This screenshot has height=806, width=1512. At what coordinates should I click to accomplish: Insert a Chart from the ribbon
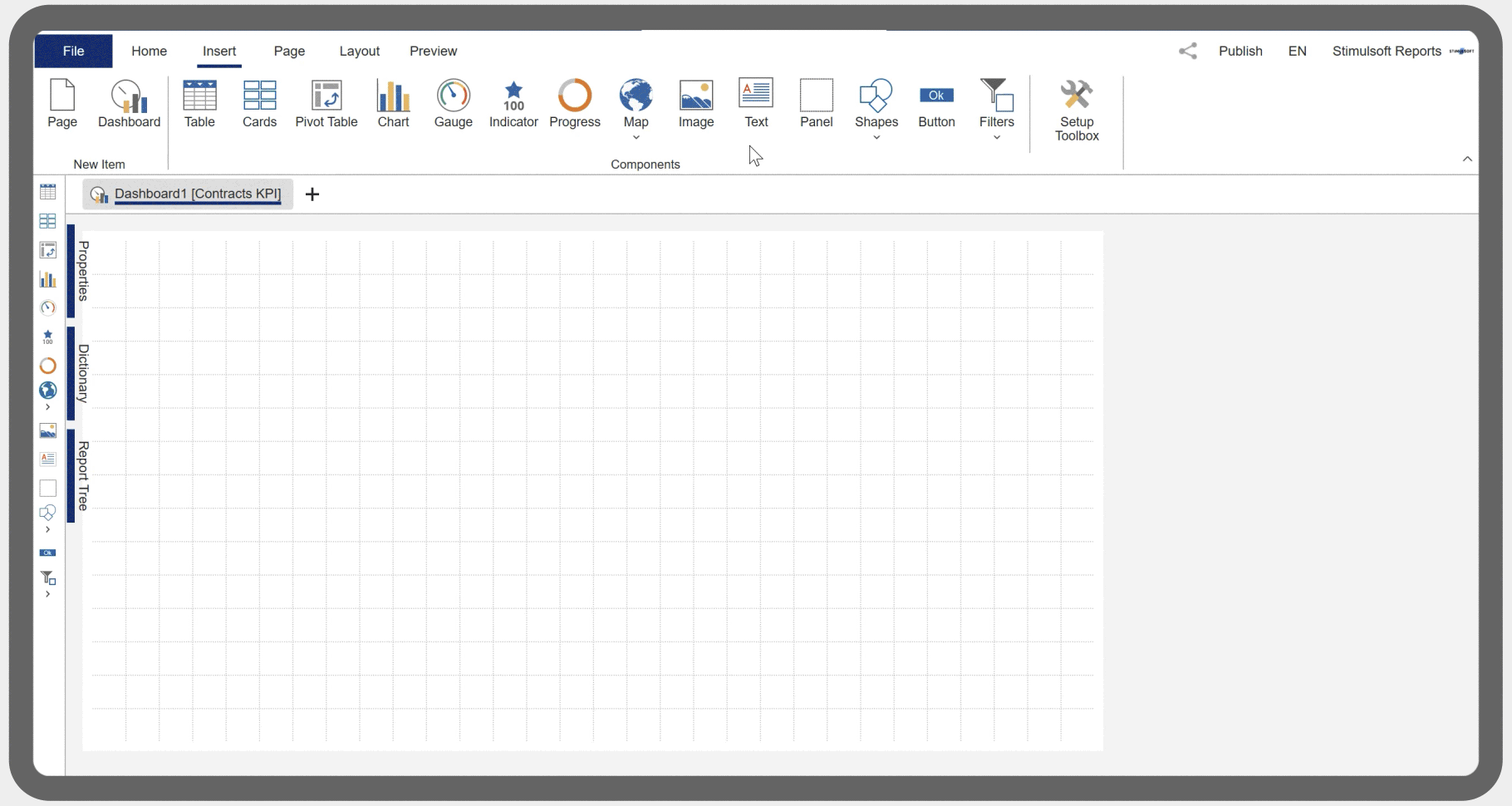pos(393,104)
